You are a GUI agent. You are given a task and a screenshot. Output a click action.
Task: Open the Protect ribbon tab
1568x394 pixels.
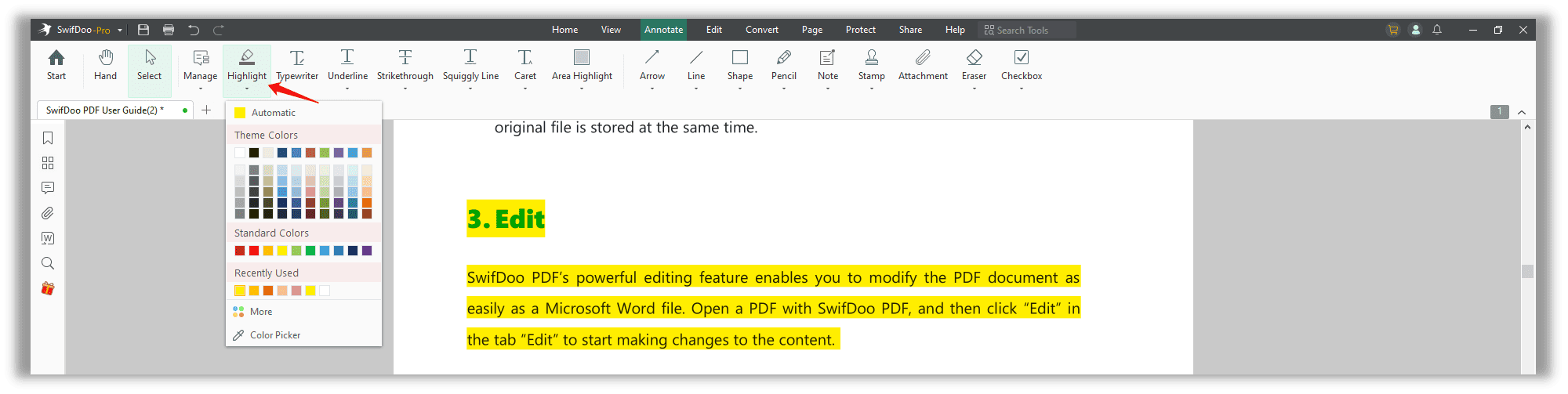click(x=861, y=30)
